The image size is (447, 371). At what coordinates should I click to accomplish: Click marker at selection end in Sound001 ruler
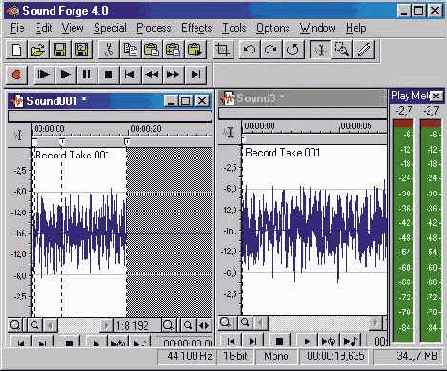pyautogui.click(x=126, y=142)
